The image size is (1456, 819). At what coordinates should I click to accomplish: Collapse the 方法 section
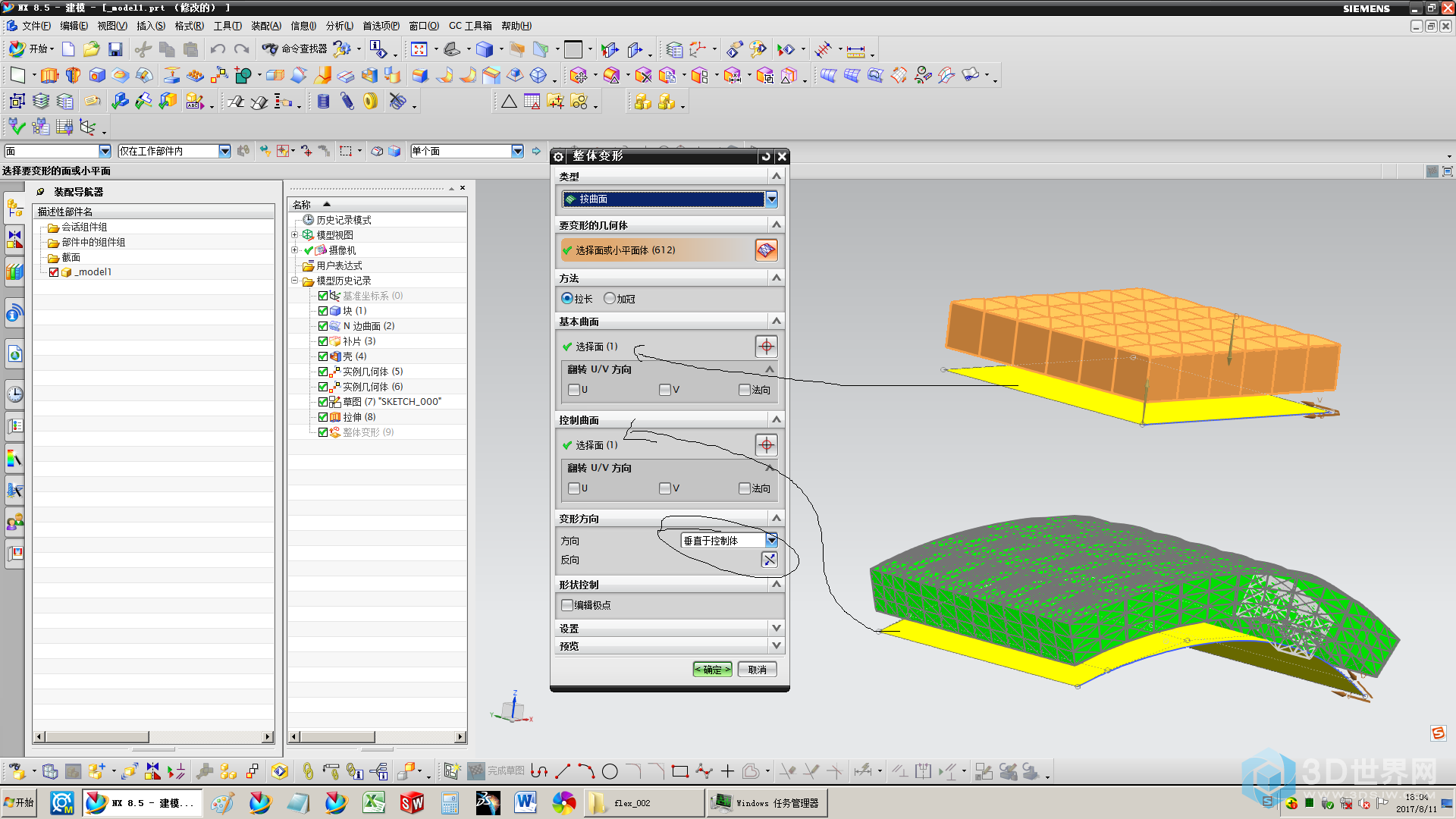[776, 278]
